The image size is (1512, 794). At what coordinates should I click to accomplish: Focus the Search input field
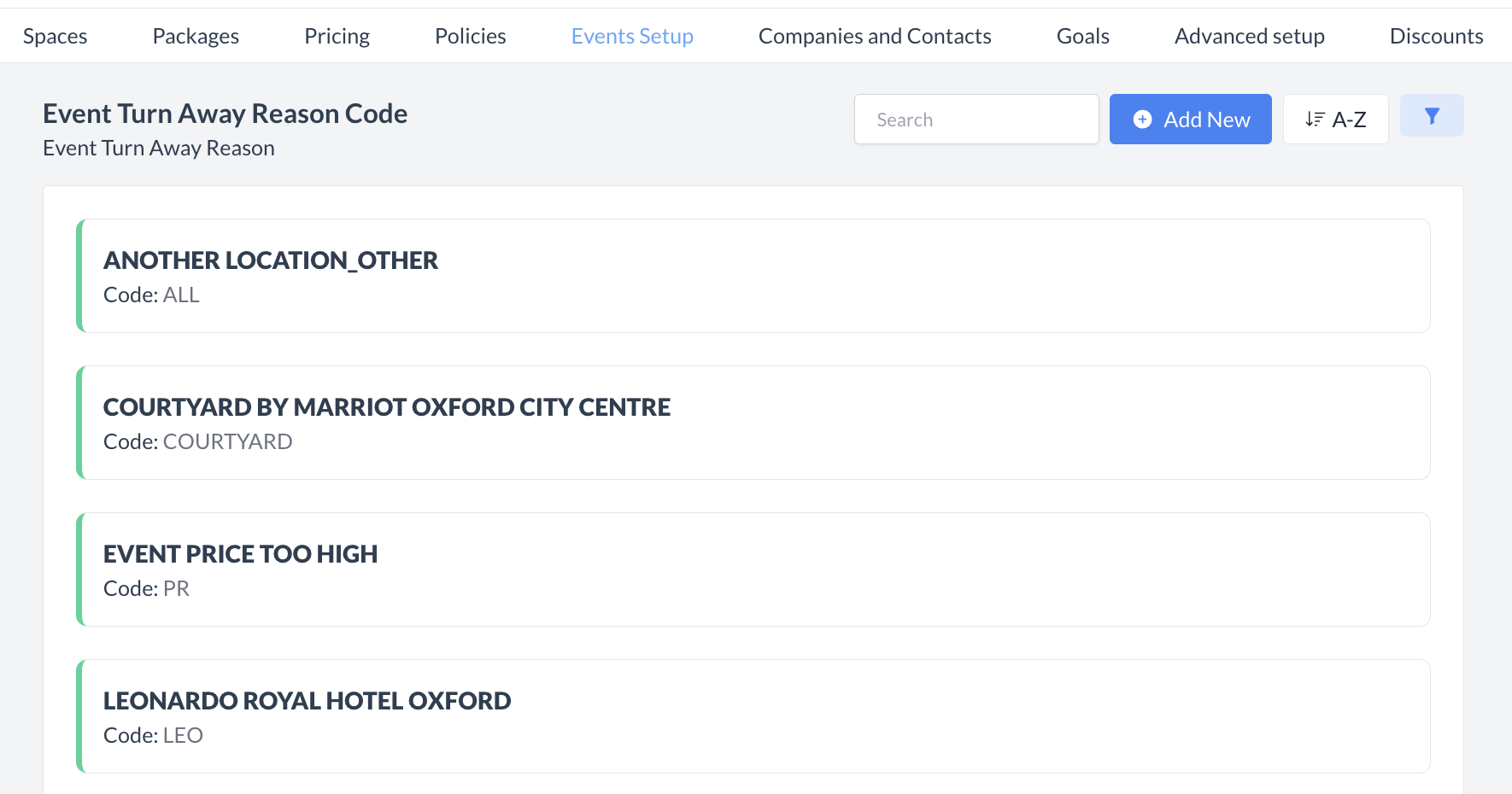(976, 120)
